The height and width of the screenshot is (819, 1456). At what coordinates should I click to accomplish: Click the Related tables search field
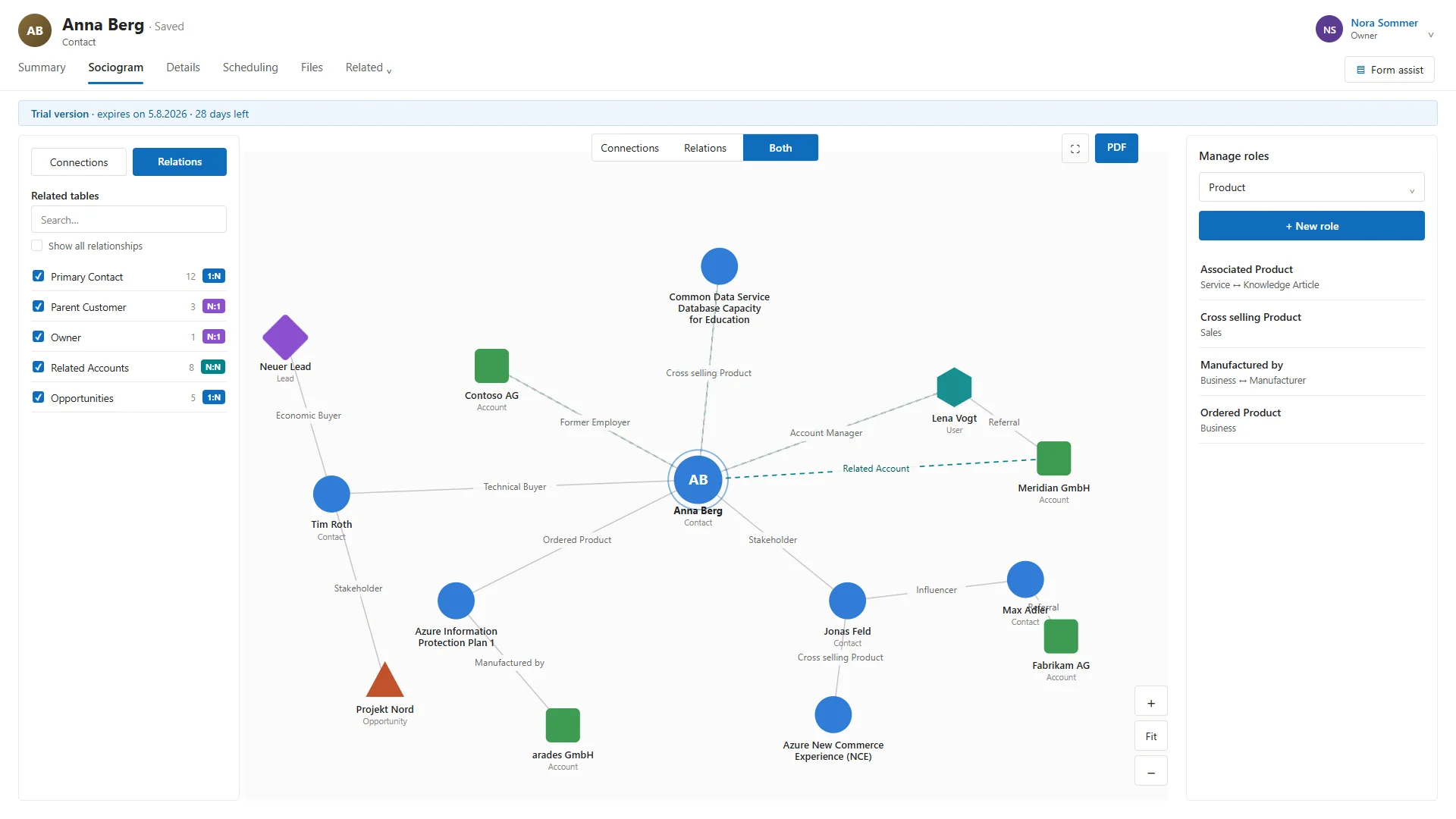(x=129, y=220)
